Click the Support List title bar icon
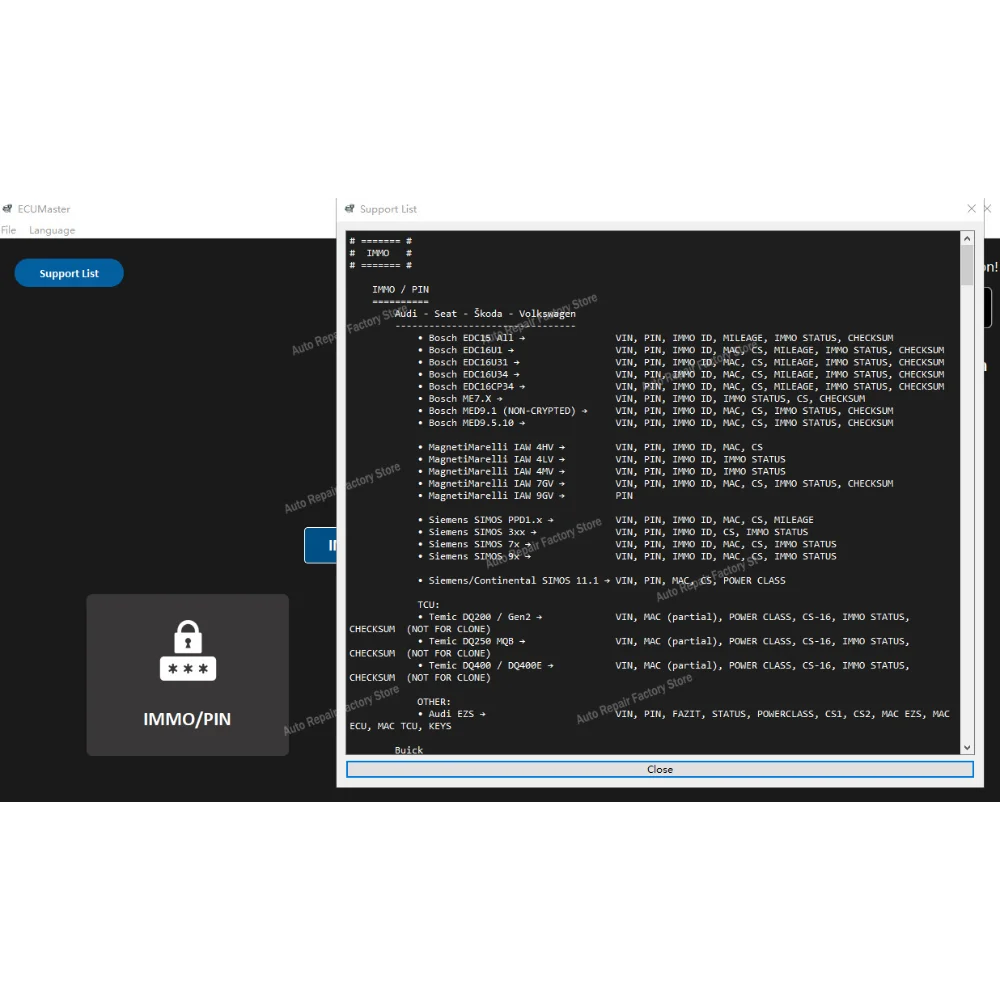This screenshot has height=1000, width=1000. point(349,209)
